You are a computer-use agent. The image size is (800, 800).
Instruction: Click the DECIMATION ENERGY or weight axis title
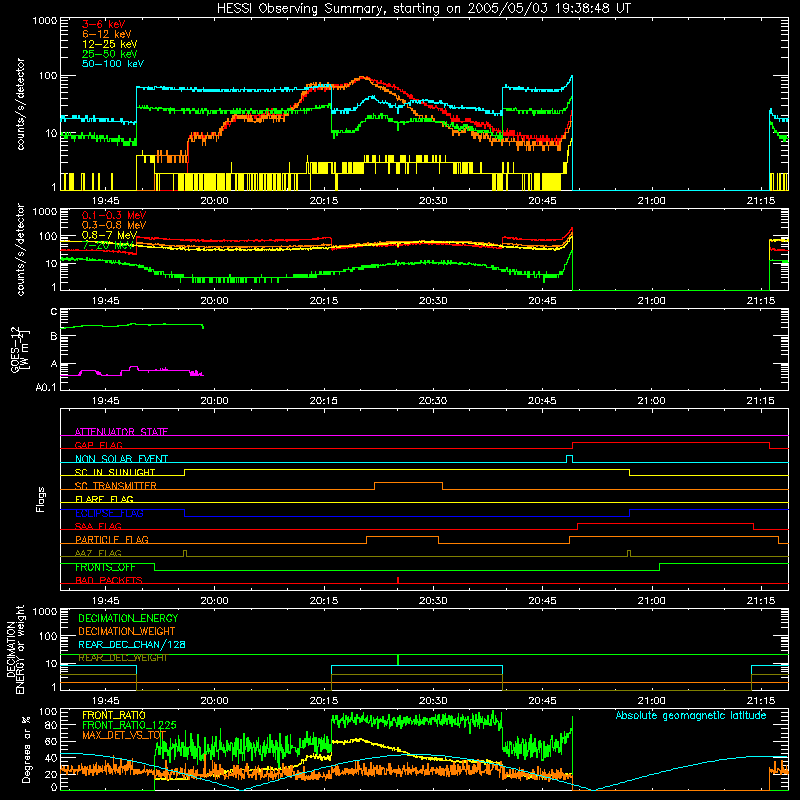[x=16, y=649]
